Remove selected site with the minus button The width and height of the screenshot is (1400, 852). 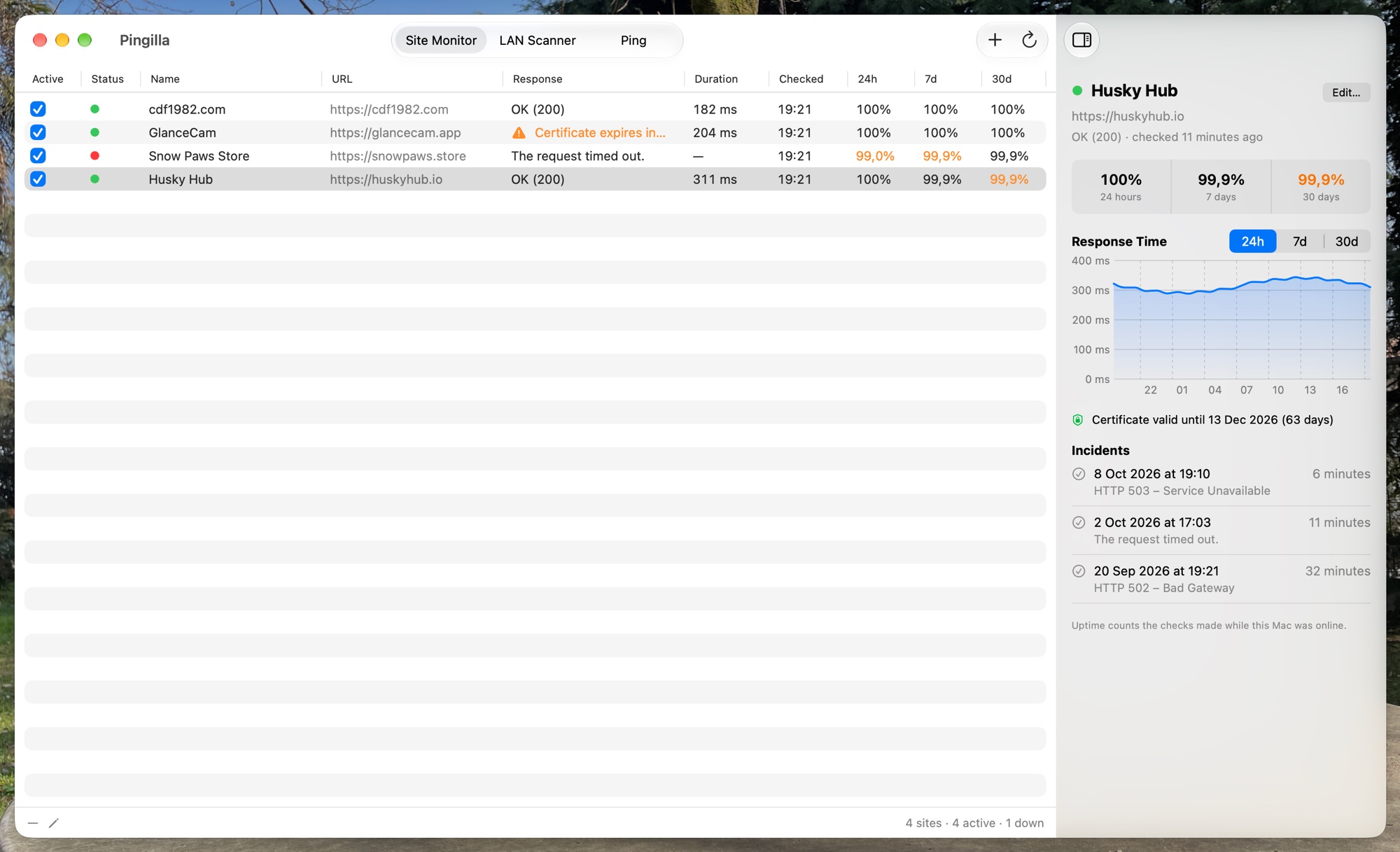[33, 823]
